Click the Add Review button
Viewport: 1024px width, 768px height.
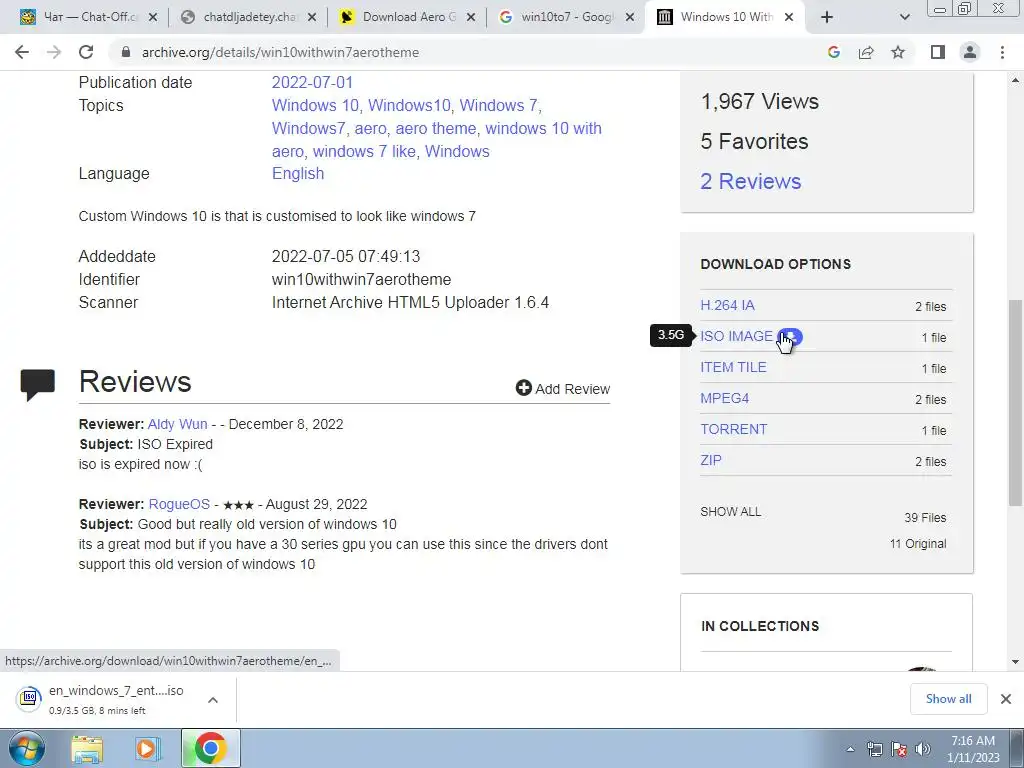pyautogui.click(x=563, y=389)
